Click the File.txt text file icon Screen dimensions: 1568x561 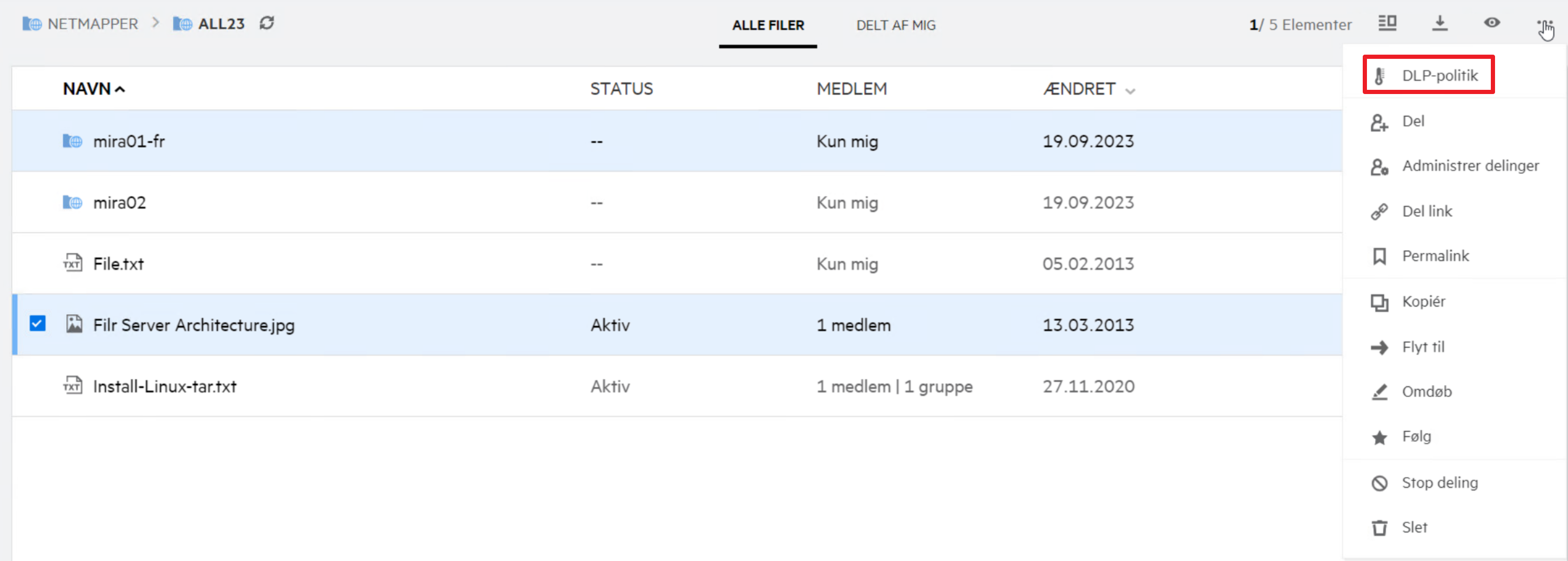(72, 263)
